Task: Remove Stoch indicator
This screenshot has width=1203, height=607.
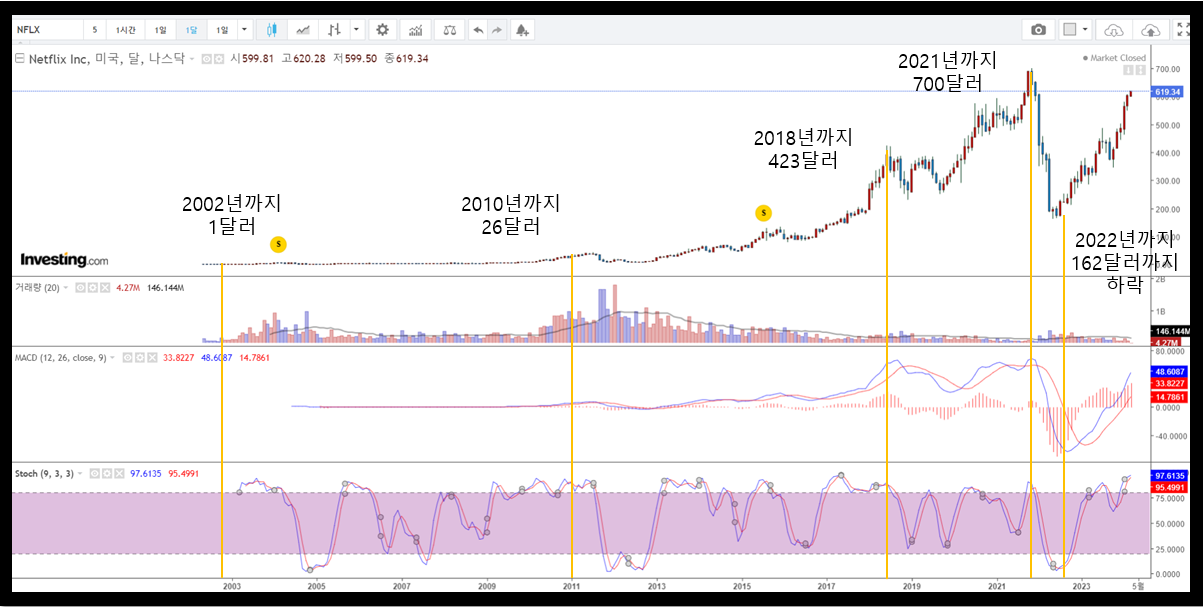Action: (119, 473)
